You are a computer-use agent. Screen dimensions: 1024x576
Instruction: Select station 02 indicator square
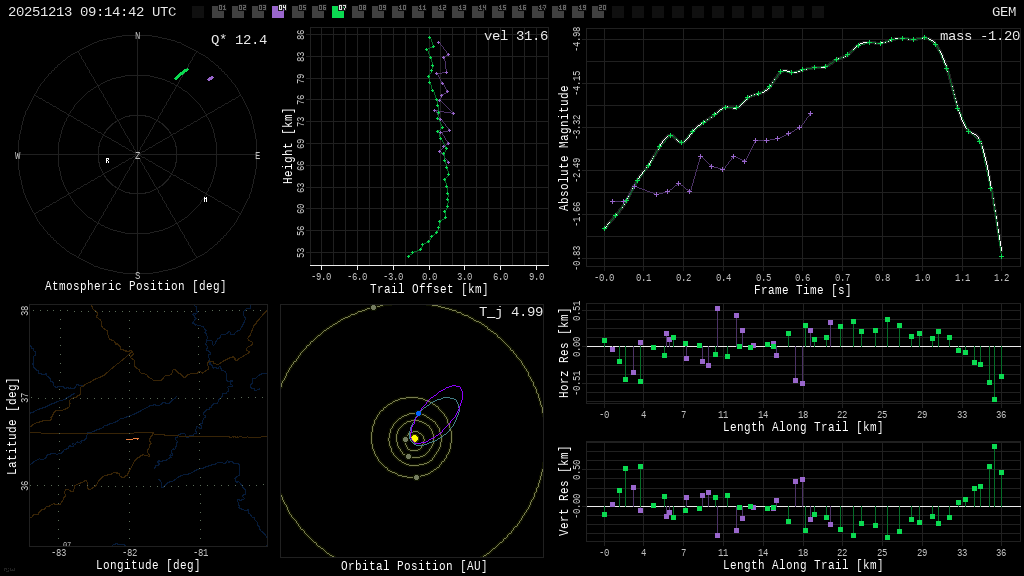238,12
